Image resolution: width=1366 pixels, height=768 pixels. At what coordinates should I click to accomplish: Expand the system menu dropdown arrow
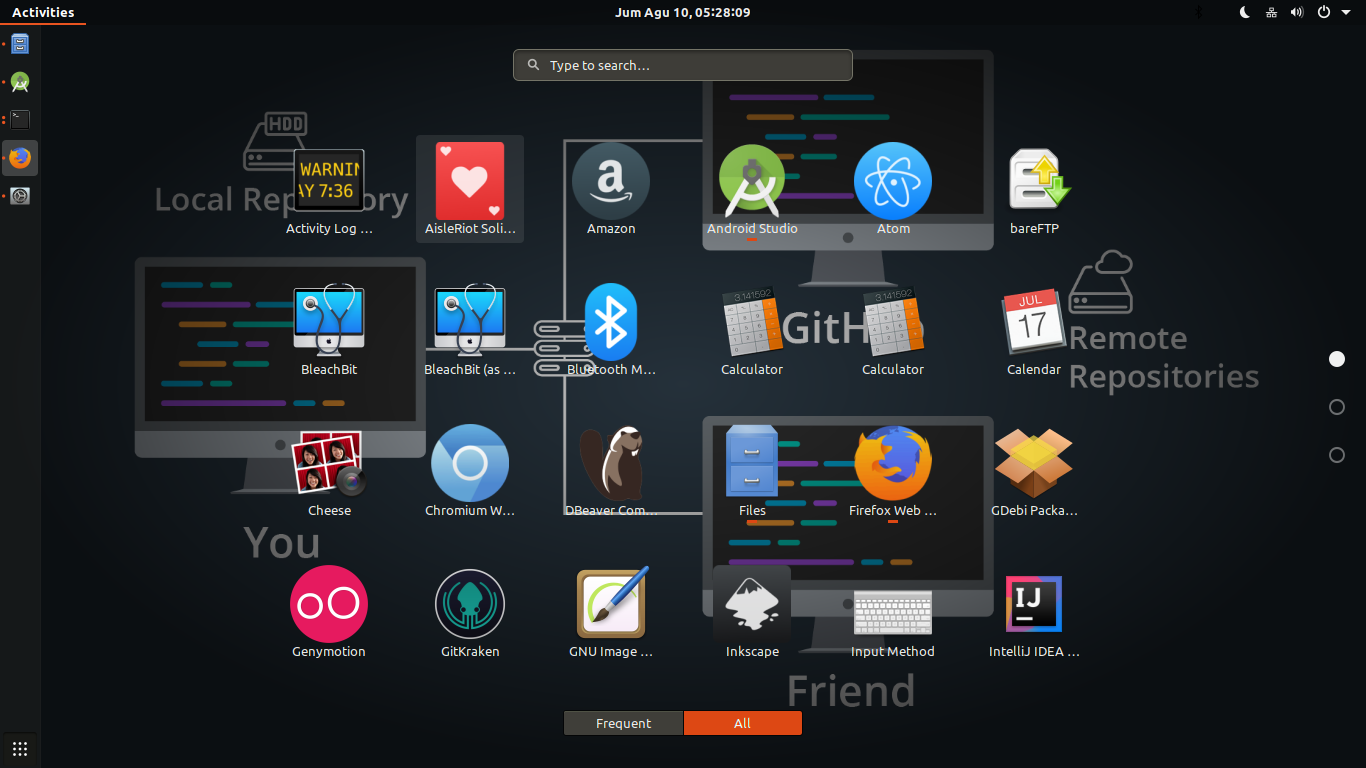[1346, 12]
